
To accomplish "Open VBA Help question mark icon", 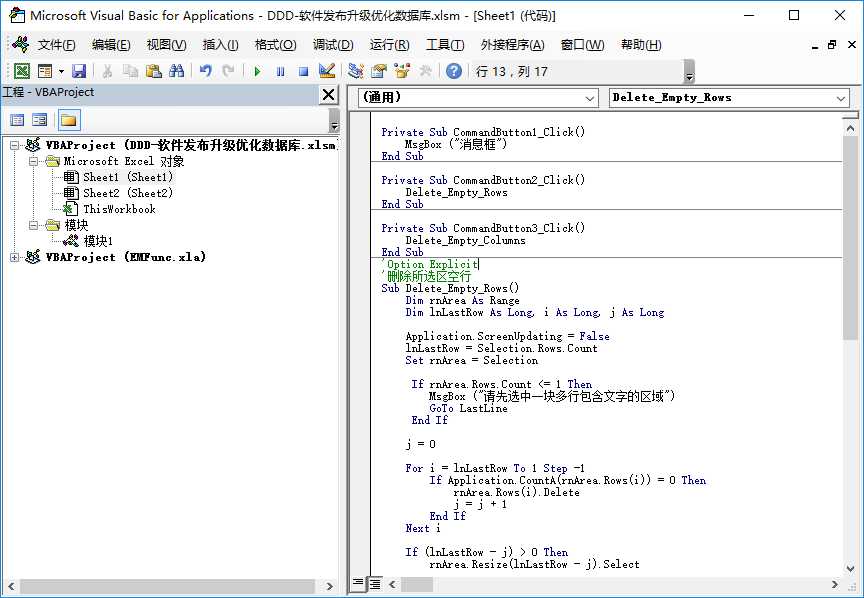I will [453, 71].
